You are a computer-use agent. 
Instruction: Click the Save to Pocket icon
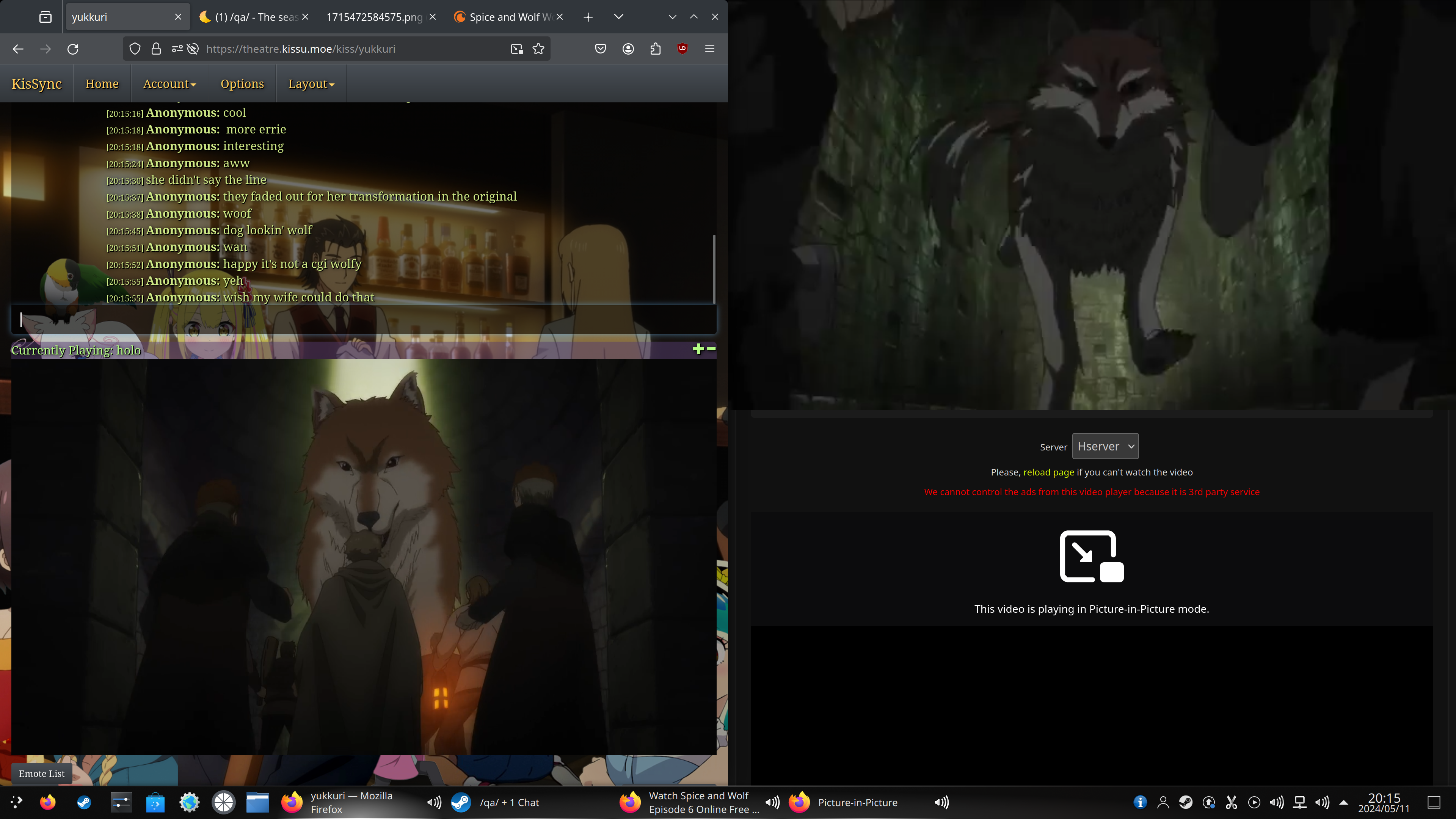tap(600, 49)
